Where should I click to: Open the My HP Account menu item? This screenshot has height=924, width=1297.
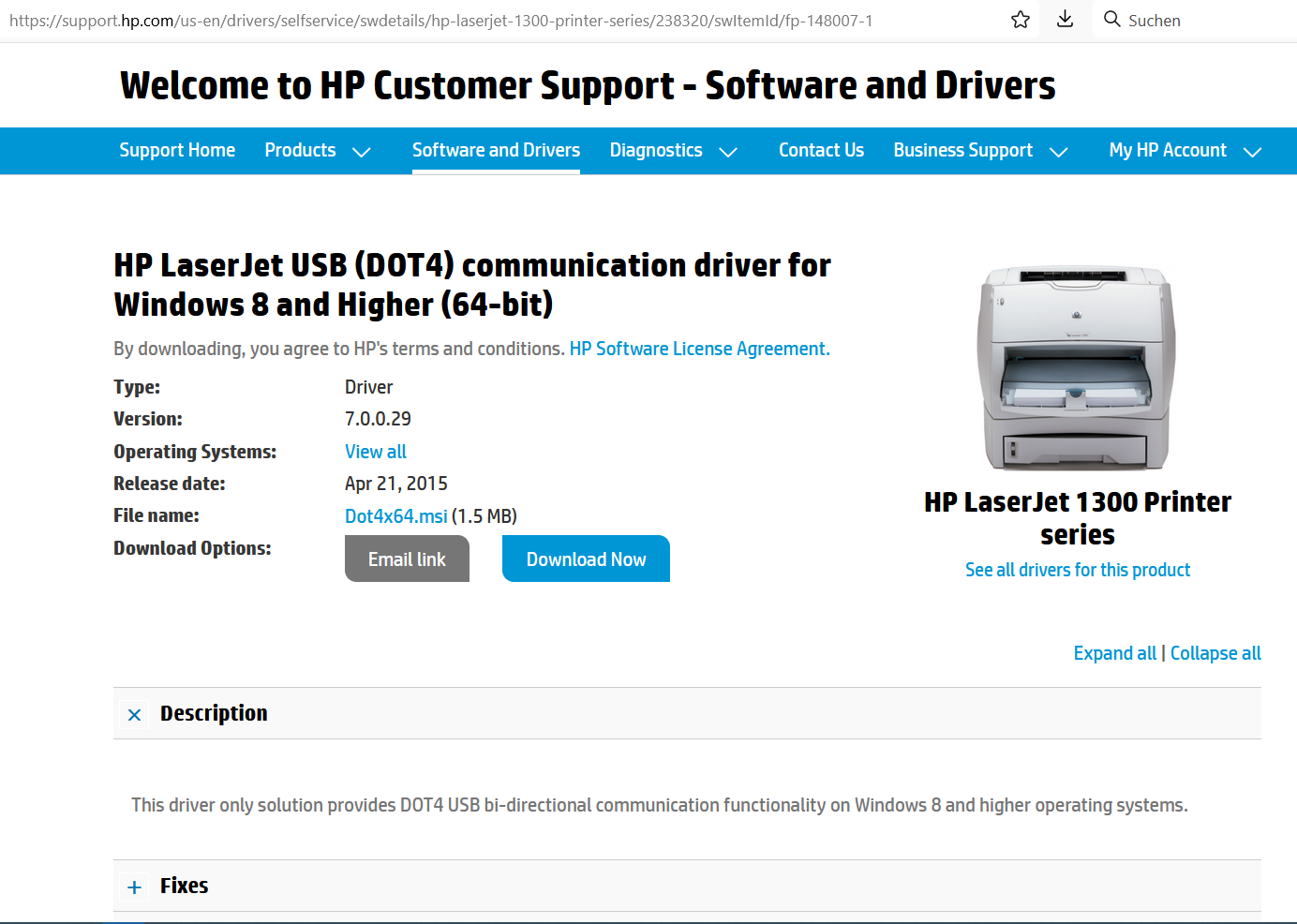(x=1168, y=150)
